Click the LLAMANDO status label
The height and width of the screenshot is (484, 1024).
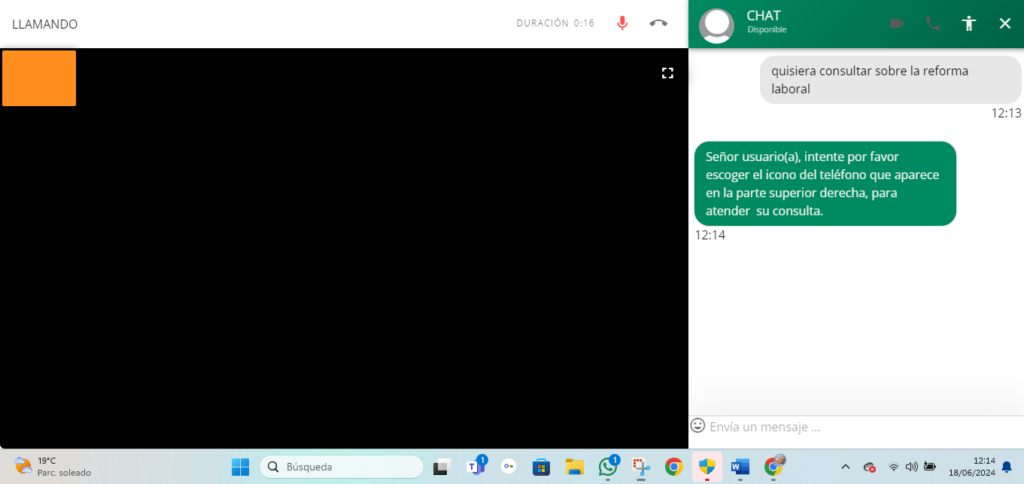[x=45, y=24]
